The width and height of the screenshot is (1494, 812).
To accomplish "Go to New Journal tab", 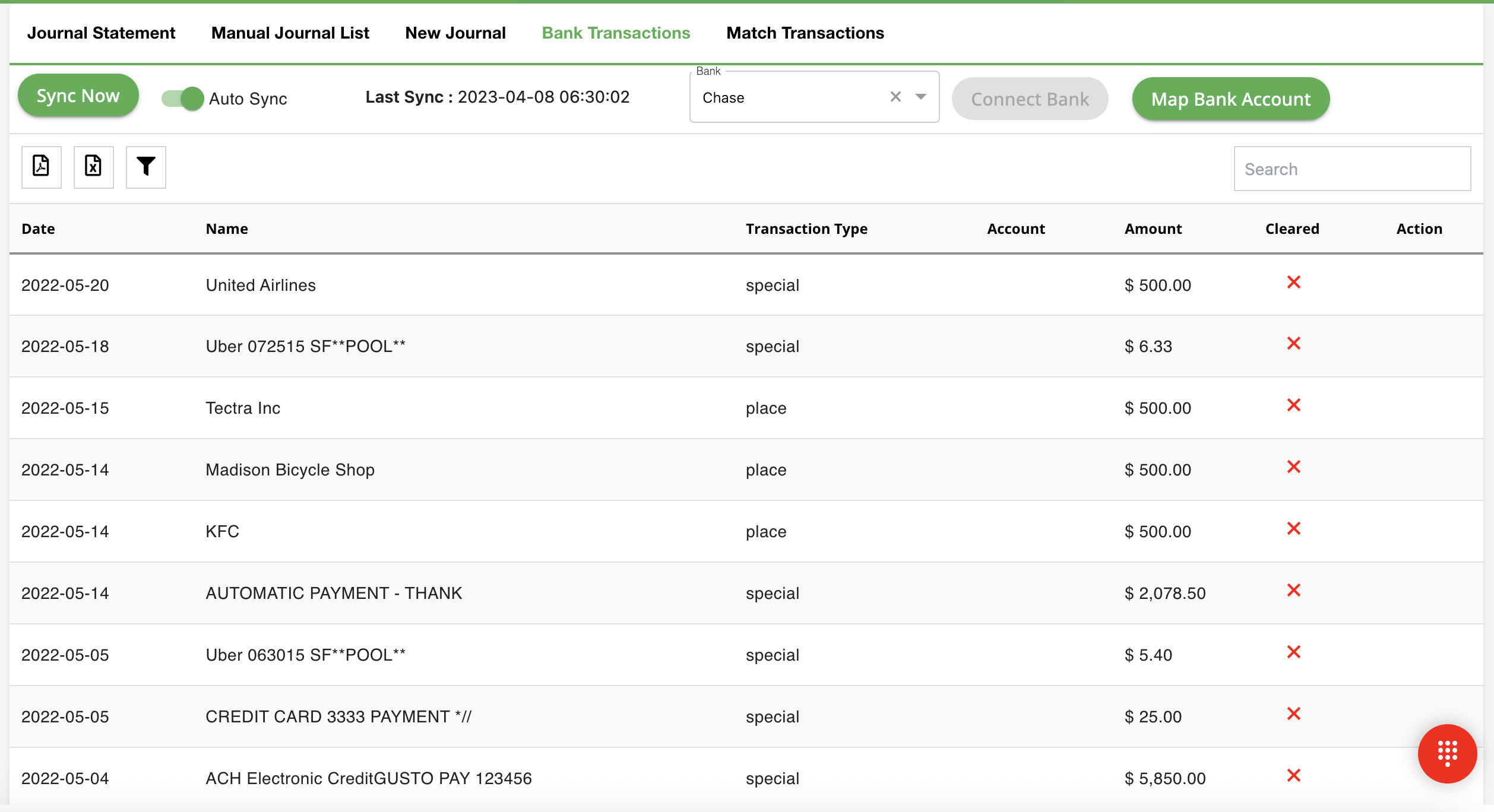I will (455, 33).
